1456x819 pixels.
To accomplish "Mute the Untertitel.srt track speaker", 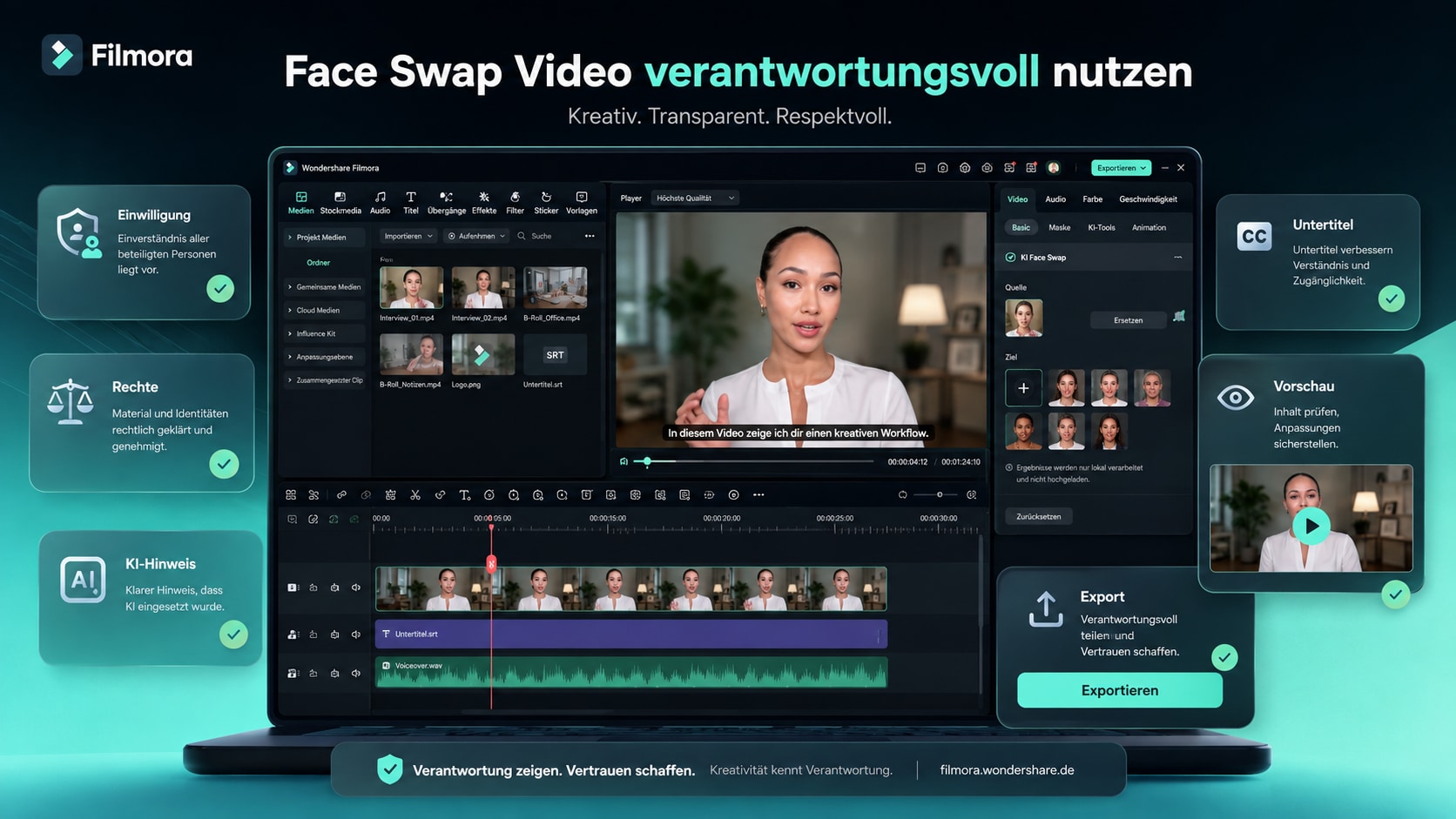I will coord(356,634).
